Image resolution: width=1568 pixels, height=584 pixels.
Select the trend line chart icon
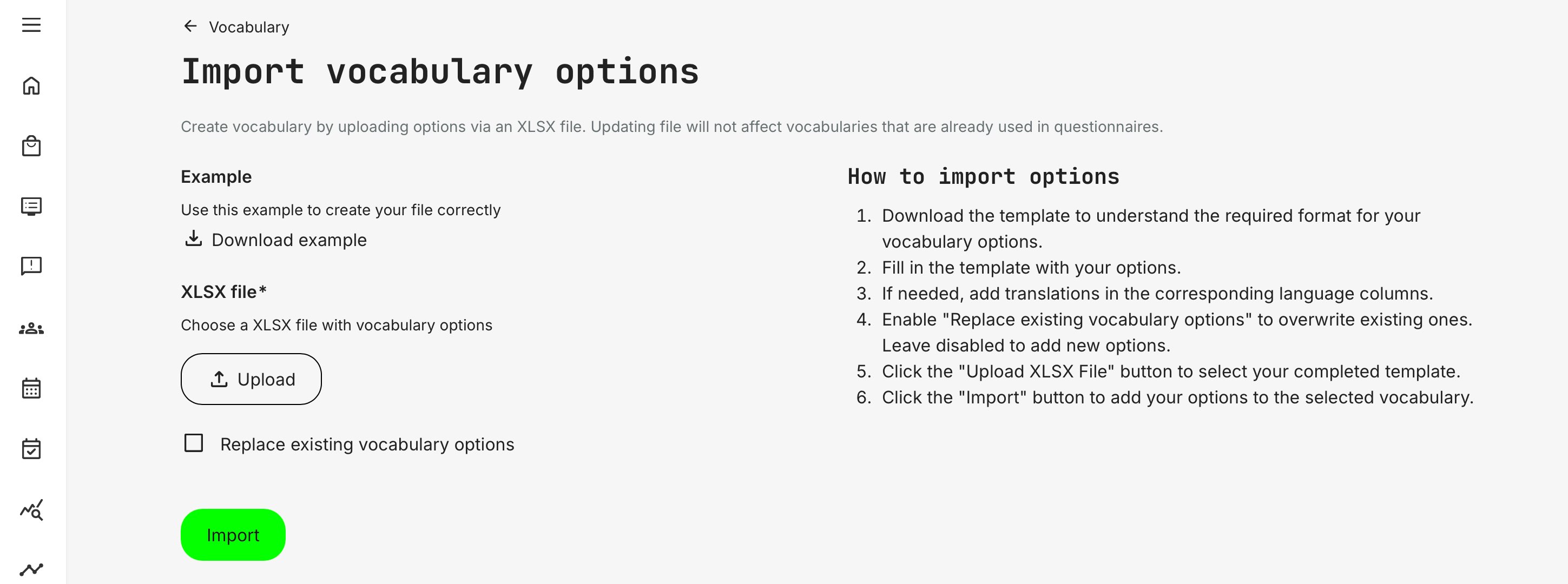pos(31,568)
